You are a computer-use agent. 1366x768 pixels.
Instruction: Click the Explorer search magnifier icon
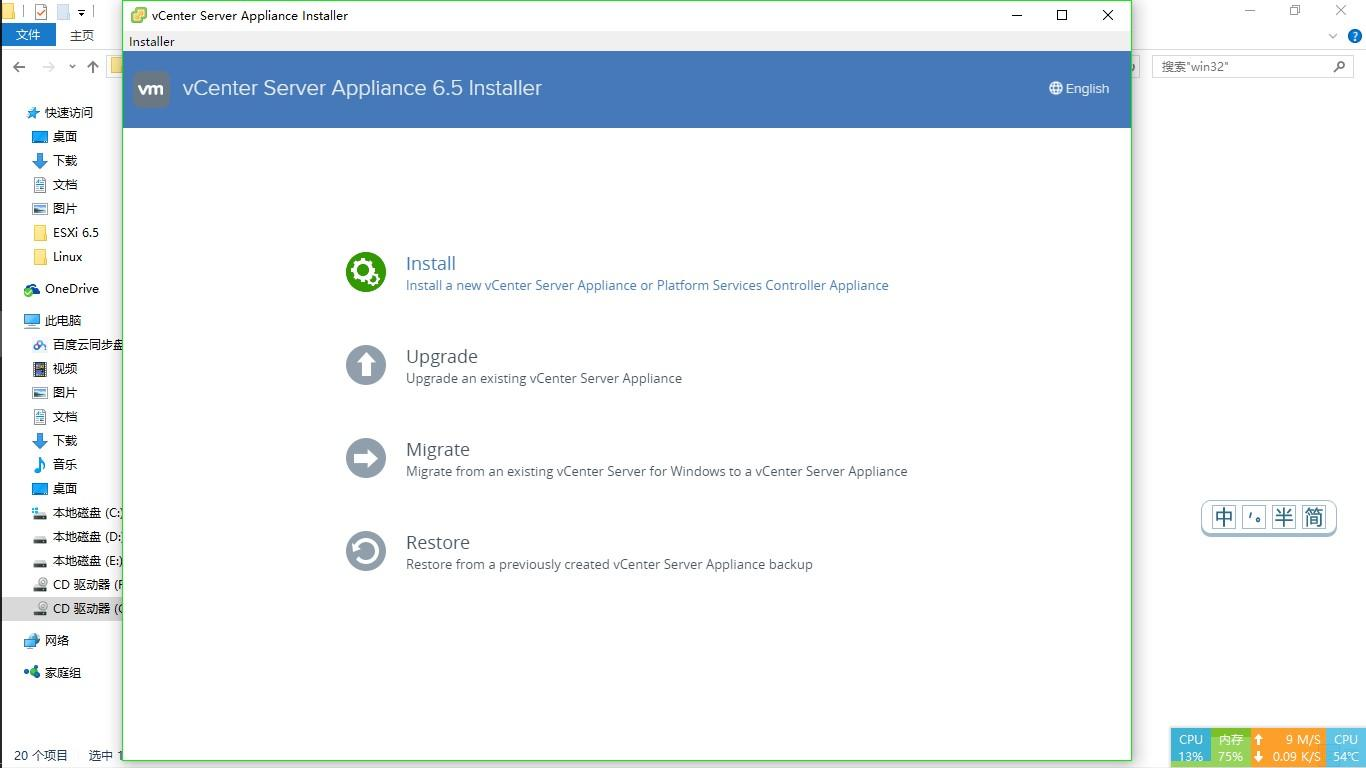pyautogui.click(x=1340, y=66)
